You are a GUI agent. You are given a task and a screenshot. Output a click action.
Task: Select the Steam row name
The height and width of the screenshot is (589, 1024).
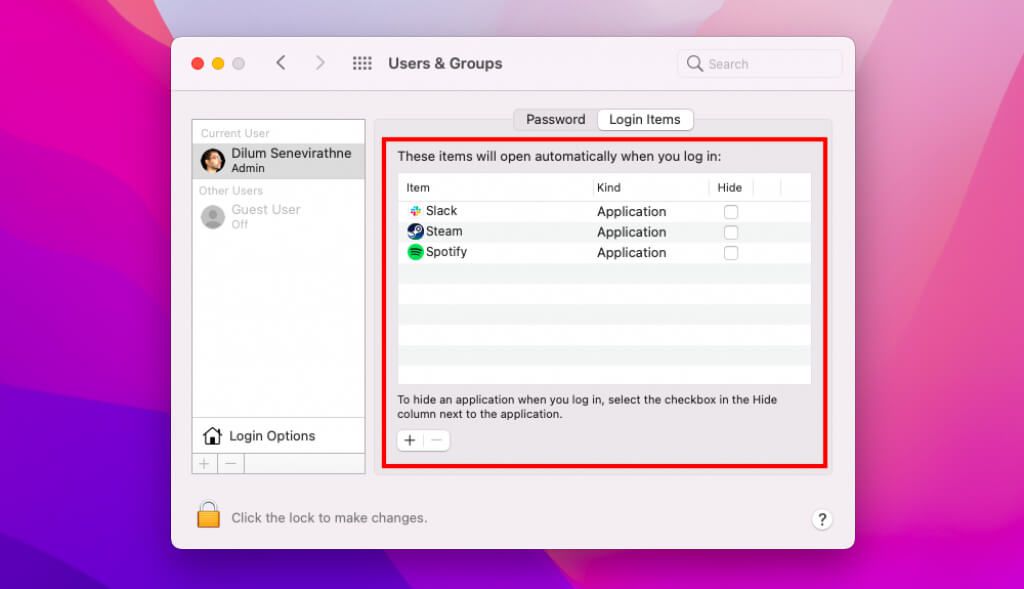444,231
